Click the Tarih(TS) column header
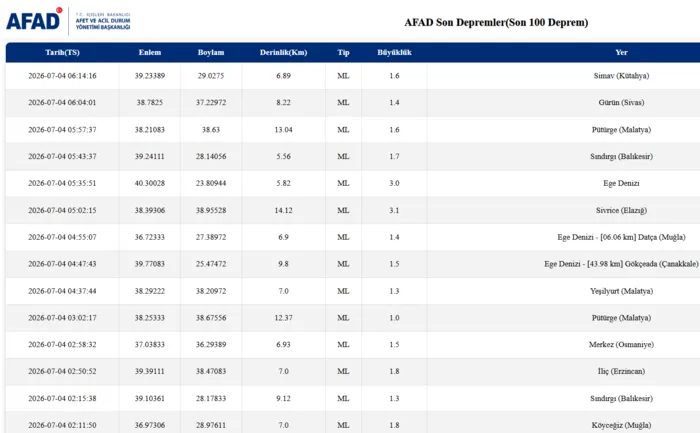This screenshot has width=700, height=433. coord(62,52)
